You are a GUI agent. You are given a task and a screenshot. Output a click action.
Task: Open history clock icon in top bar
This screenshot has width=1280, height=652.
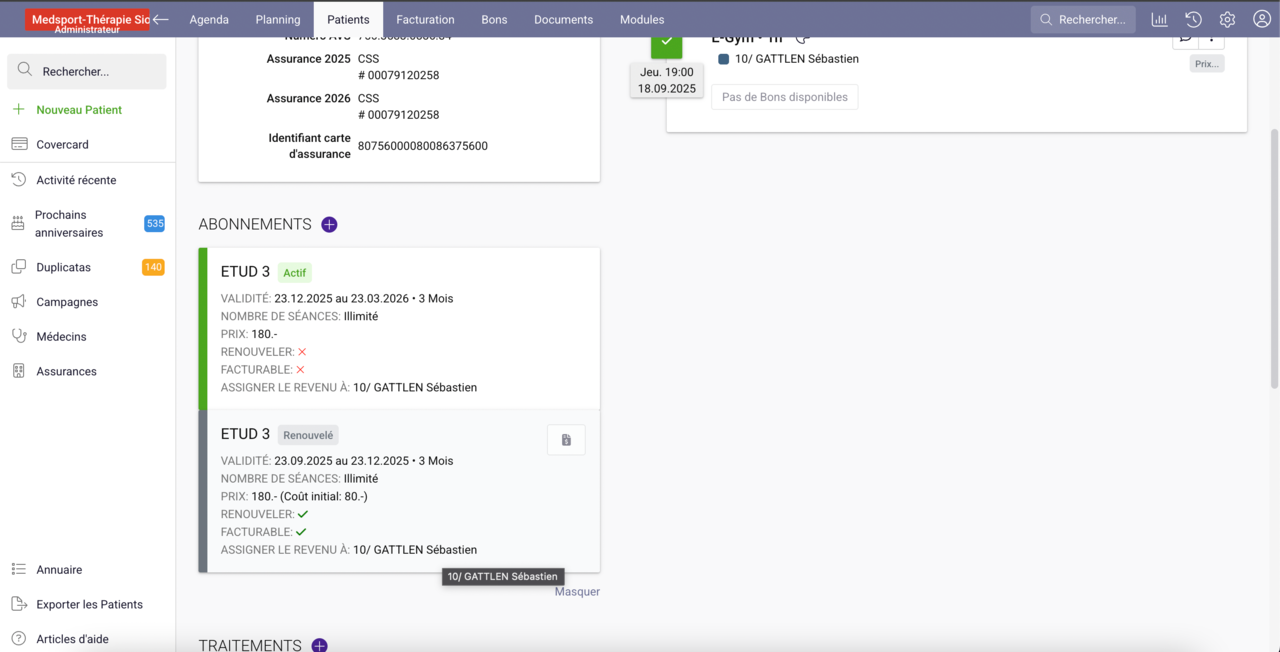[x=1193, y=19]
